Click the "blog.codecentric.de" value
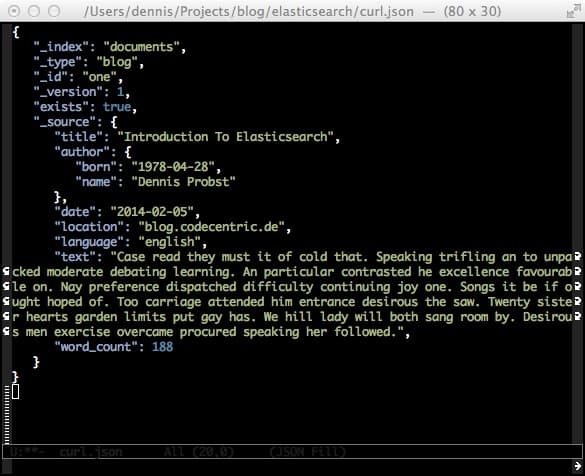 pyautogui.click(x=212, y=227)
